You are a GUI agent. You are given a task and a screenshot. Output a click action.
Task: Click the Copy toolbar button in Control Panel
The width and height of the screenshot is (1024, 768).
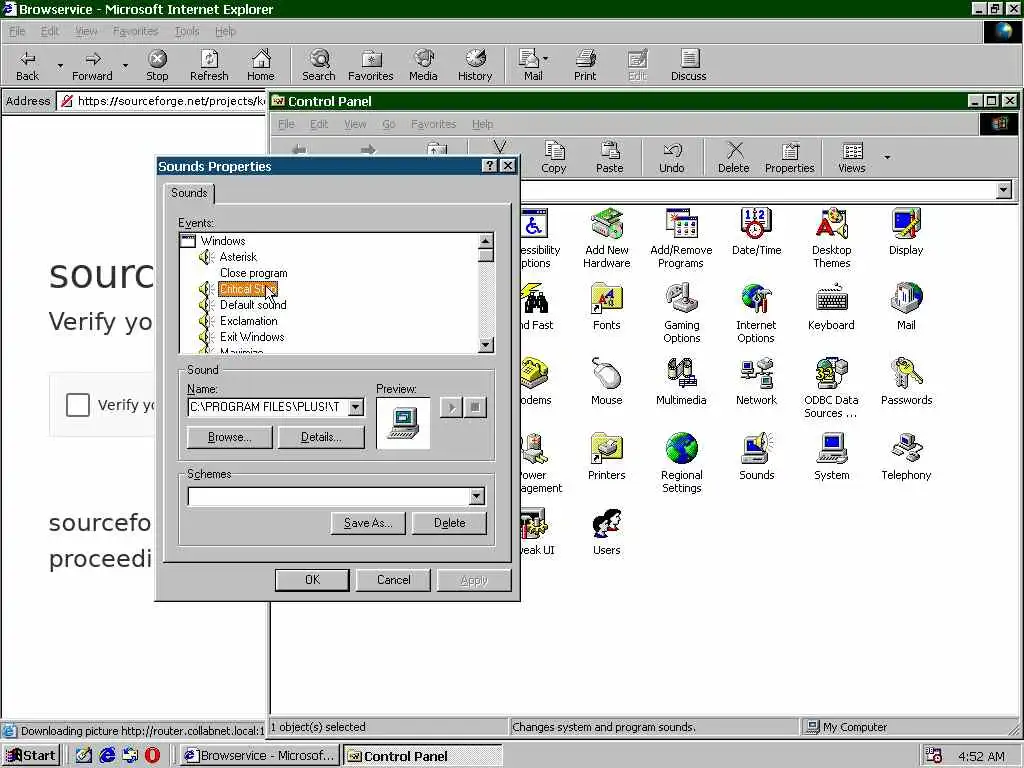point(554,157)
